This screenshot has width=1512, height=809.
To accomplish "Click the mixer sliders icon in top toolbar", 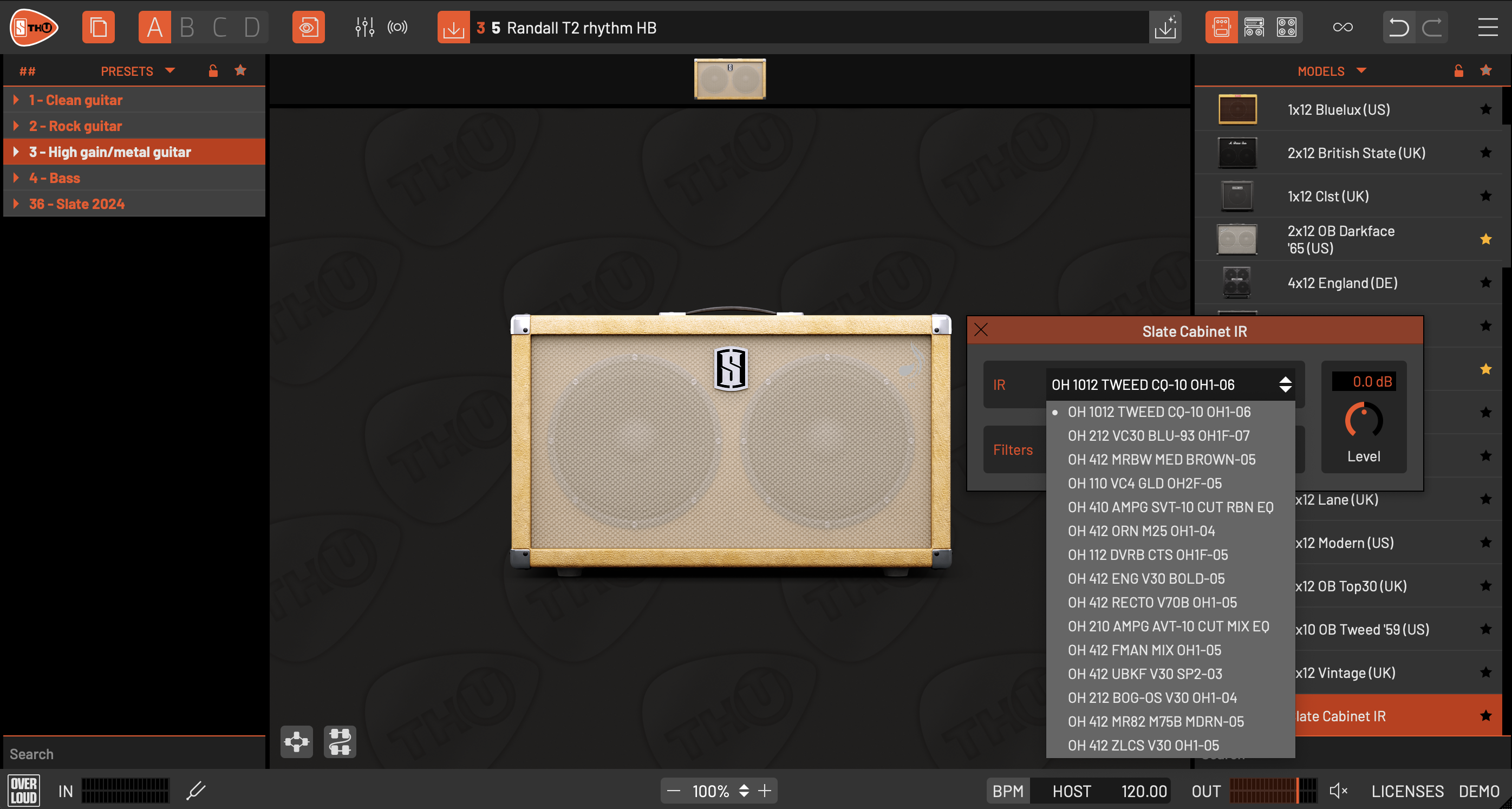I will pyautogui.click(x=364, y=27).
